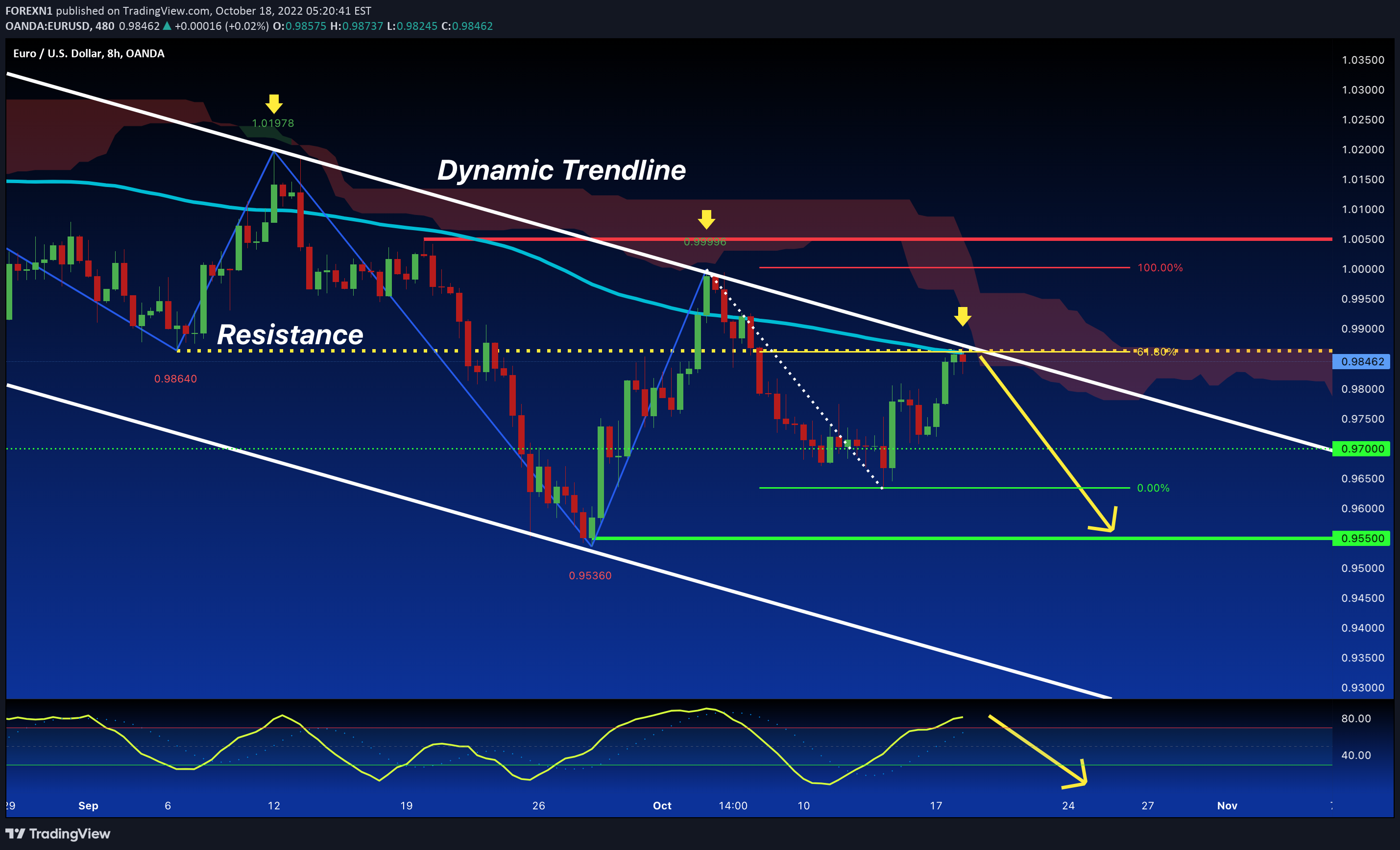Click the 100.00% Fibonacci level label
Viewport: 1400px width, 850px height.
[x=1160, y=267]
